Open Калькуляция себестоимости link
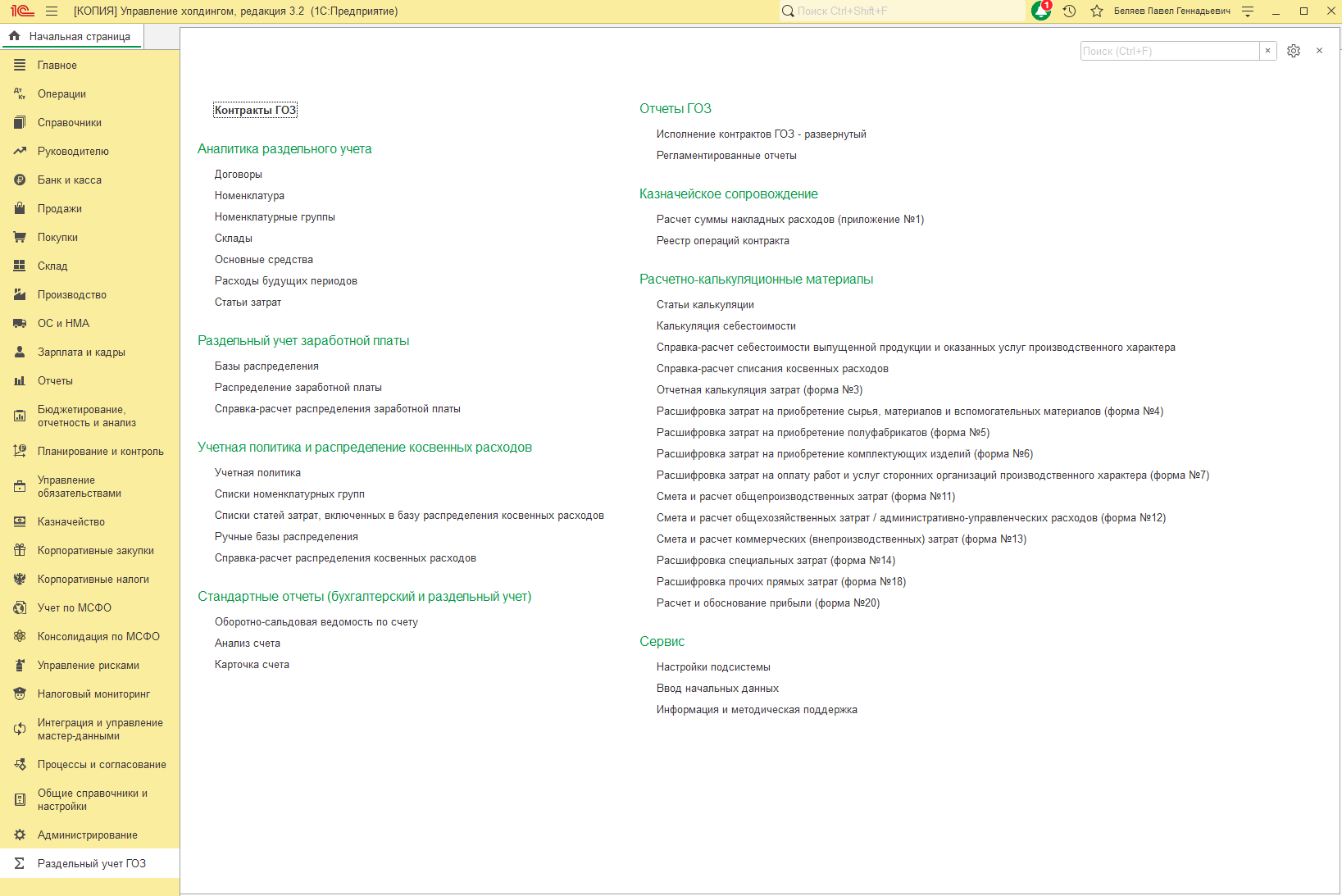This screenshot has height=896, width=1342. click(726, 326)
